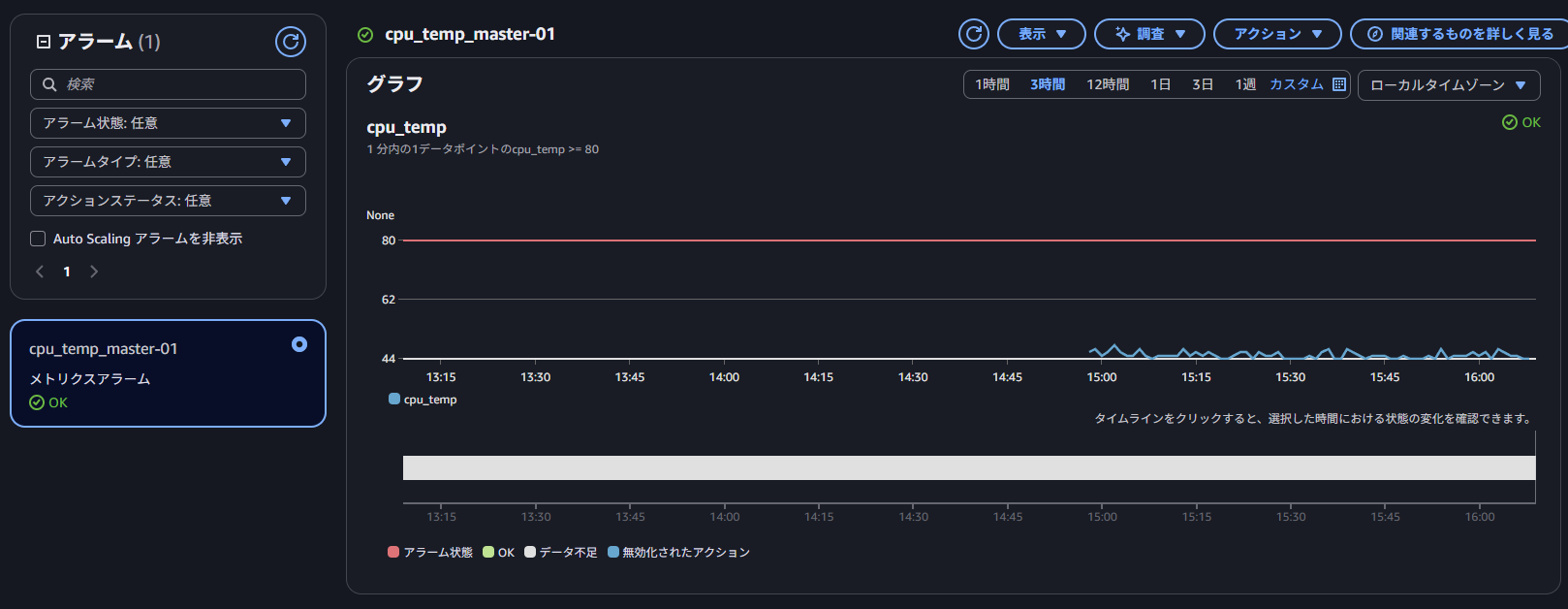Open the cpu_temp_master-01 alarm card
The image size is (1568, 609).
point(168,373)
